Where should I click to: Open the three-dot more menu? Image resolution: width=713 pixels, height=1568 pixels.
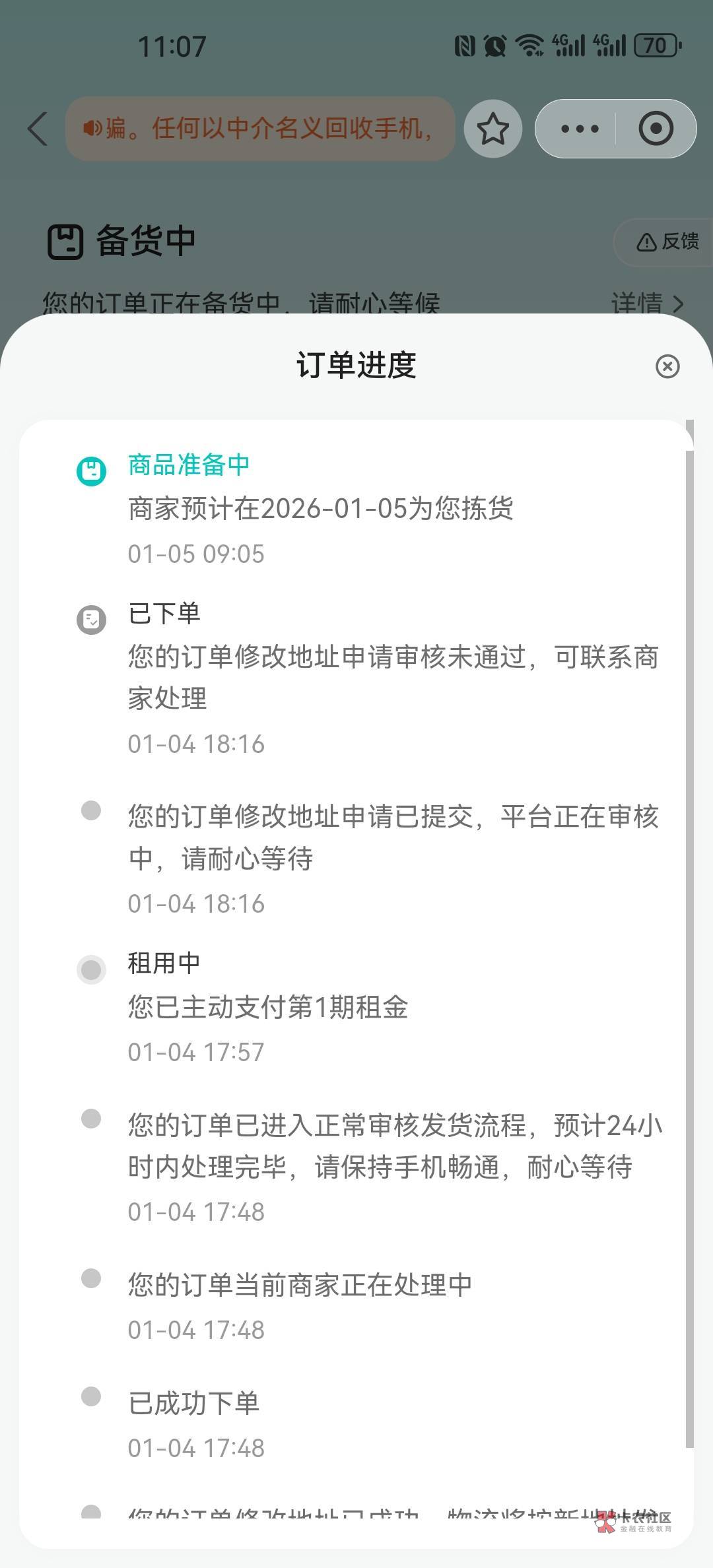point(579,129)
